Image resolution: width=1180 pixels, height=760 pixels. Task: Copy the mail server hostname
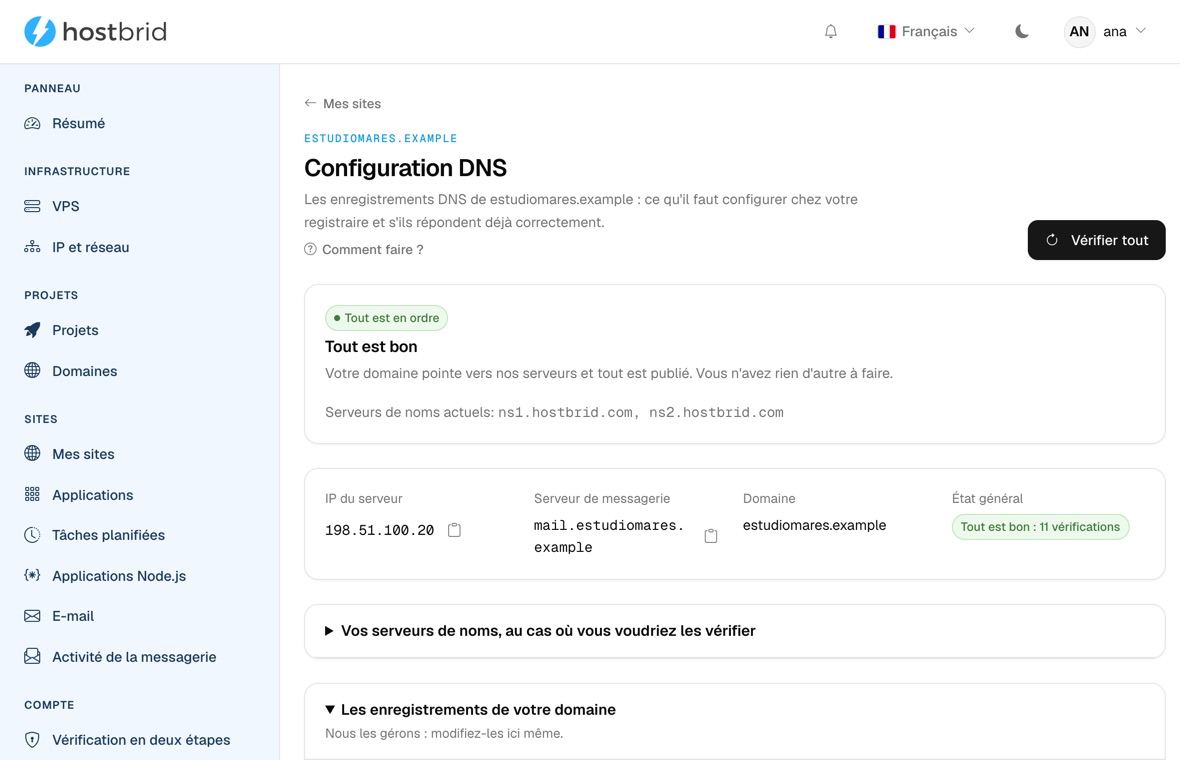tap(710, 536)
